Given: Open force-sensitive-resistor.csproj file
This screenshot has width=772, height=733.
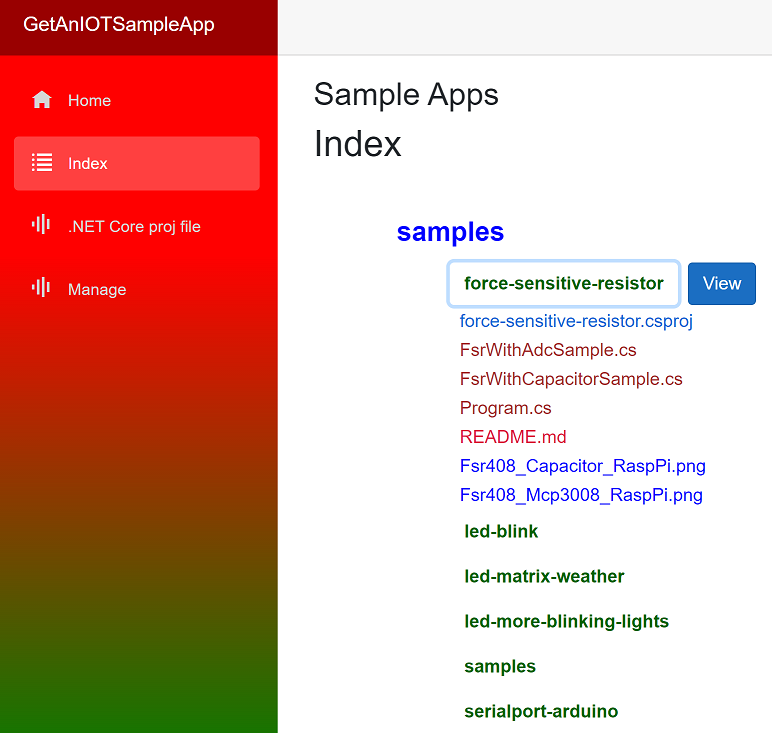Looking at the screenshot, I should pos(576,321).
